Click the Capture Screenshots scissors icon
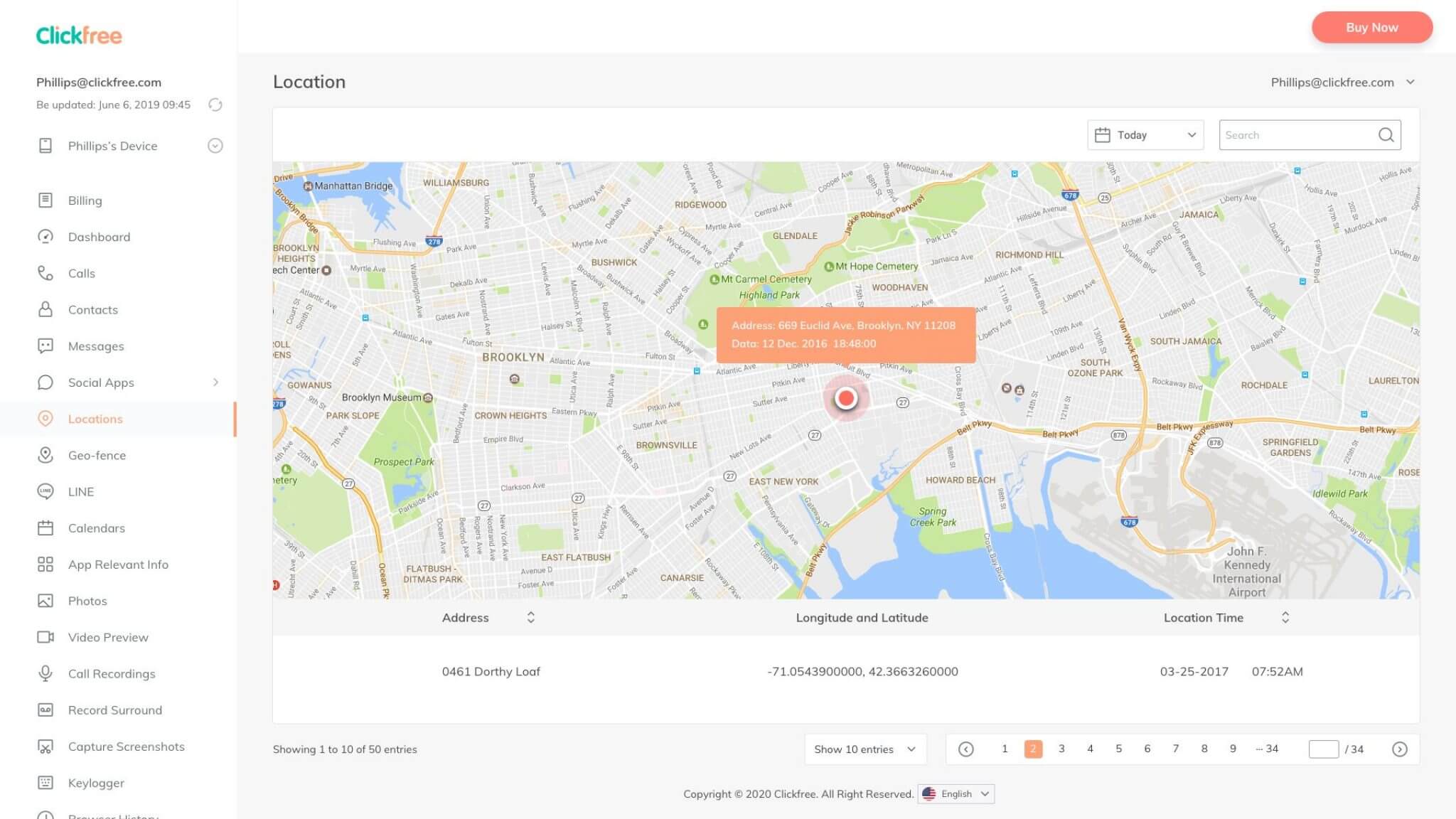Image resolution: width=1456 pixels, height=819 pixels. [45, 746]
